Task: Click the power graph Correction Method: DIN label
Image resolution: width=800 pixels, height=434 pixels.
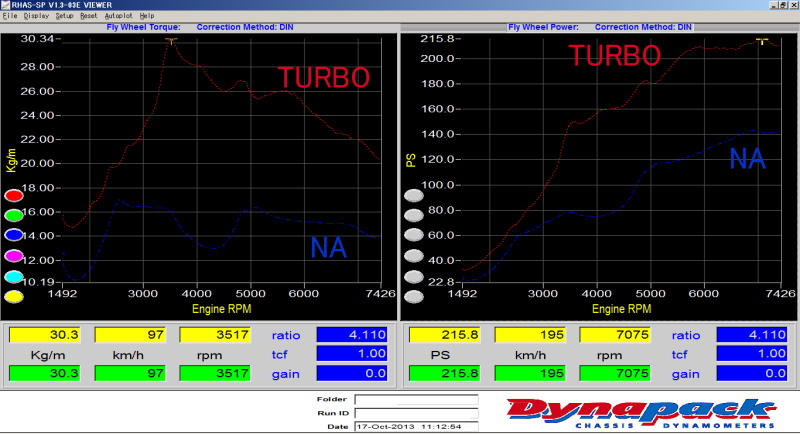Action: click(x=643, y=27)
